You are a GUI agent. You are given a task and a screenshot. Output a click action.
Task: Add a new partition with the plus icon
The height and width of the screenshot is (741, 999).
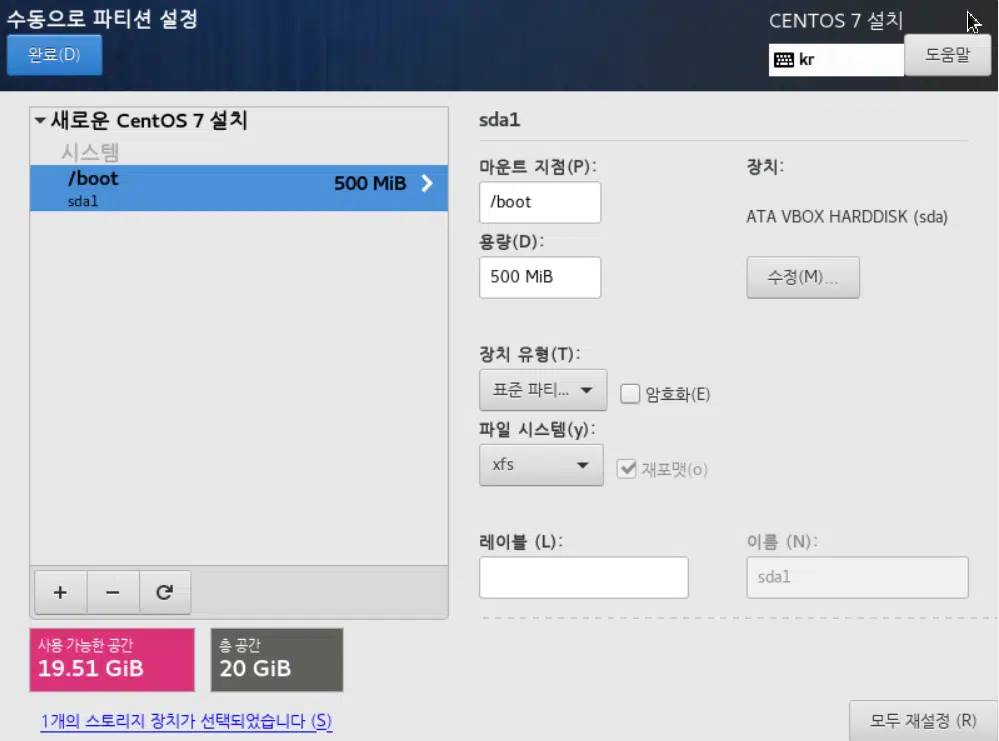(x=59, y=592)
